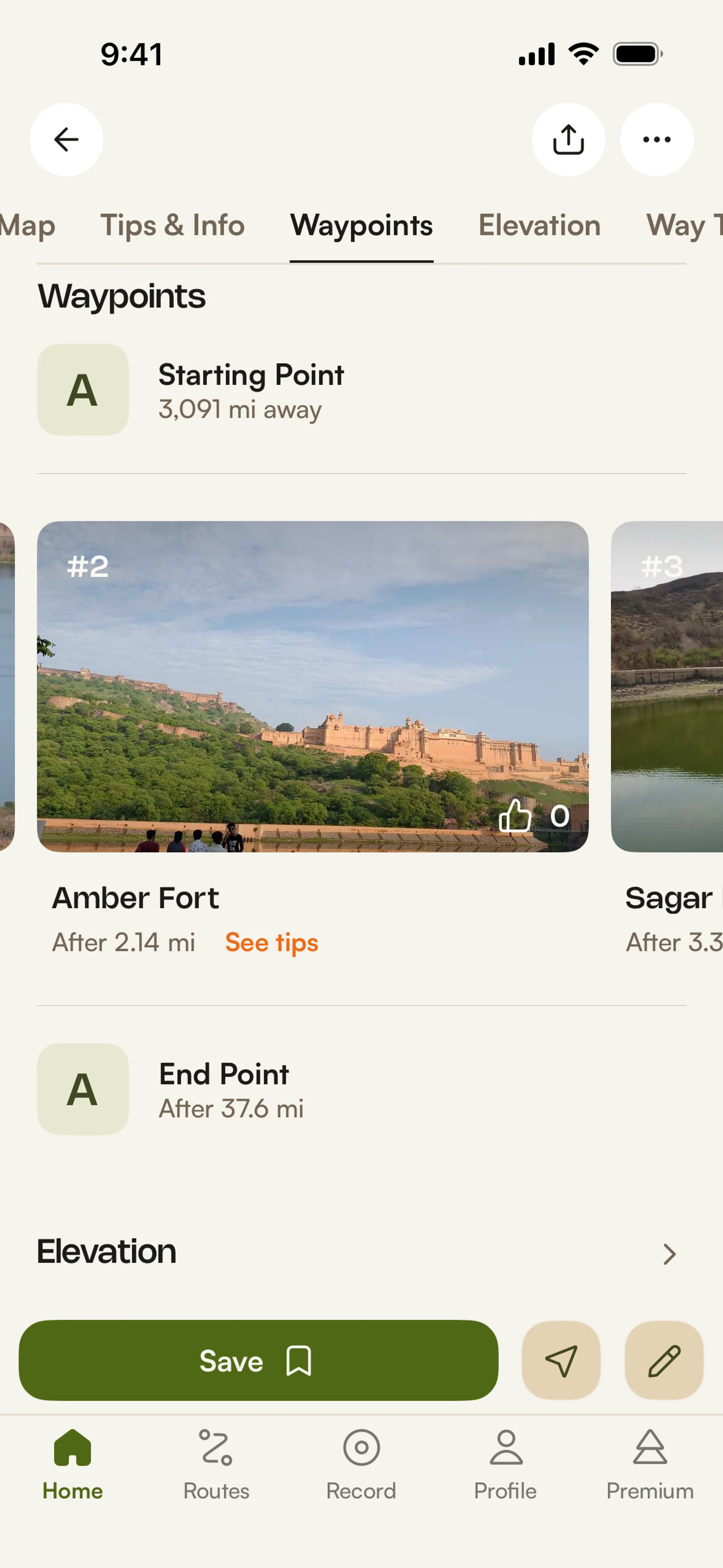Tap the back arrow button

click(x=66, y=139)
